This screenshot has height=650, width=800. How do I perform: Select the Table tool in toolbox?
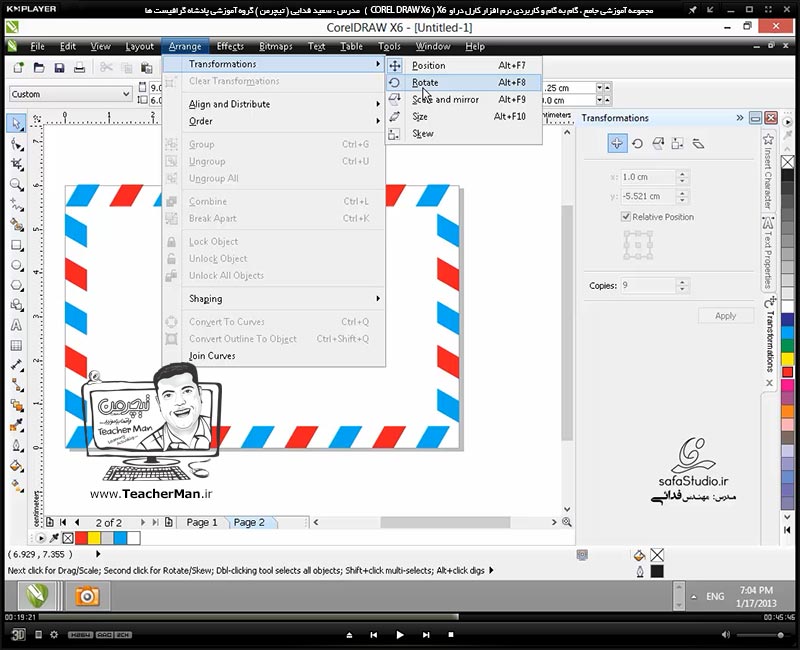pos(16,345)
